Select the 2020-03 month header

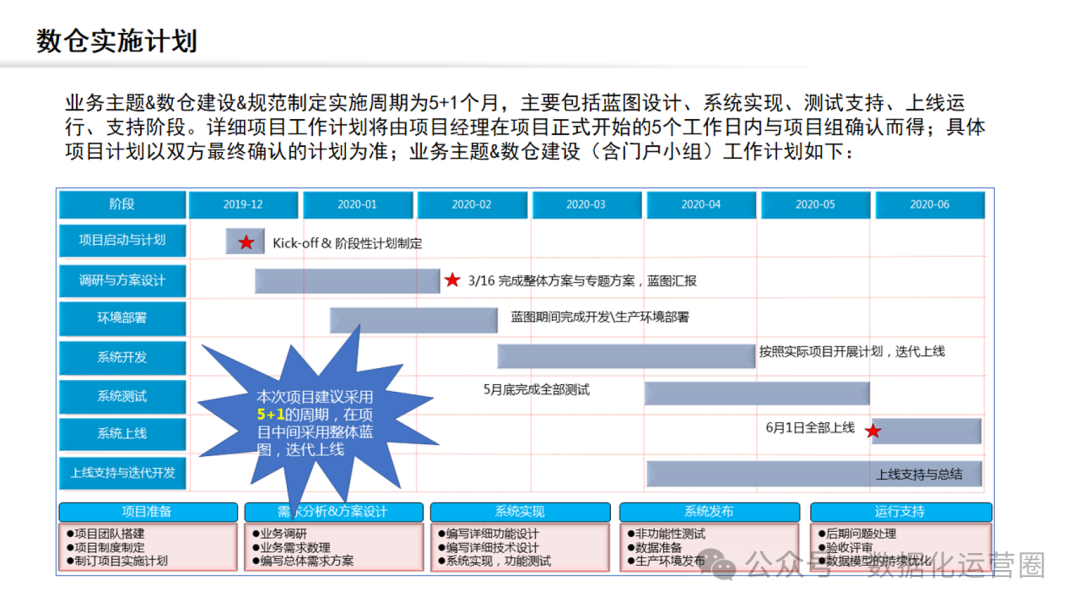point(586,205)
